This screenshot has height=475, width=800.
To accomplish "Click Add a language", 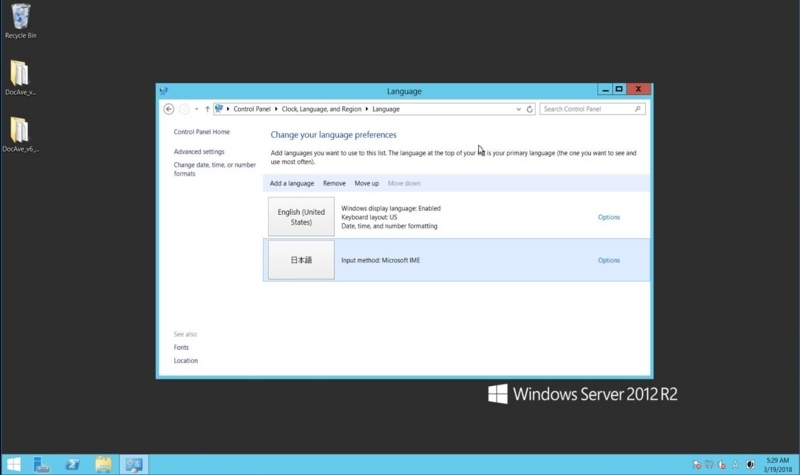I will (292, 183).
